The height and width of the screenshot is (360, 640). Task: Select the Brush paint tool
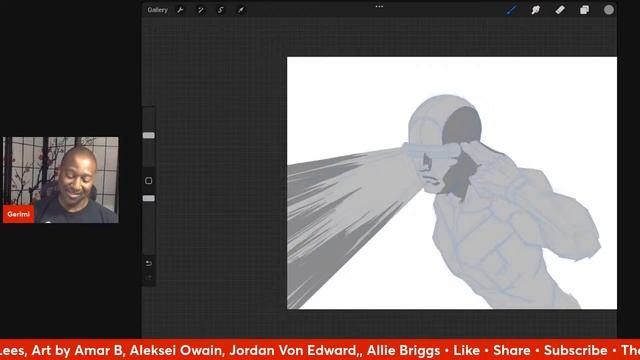pos(511,10)
